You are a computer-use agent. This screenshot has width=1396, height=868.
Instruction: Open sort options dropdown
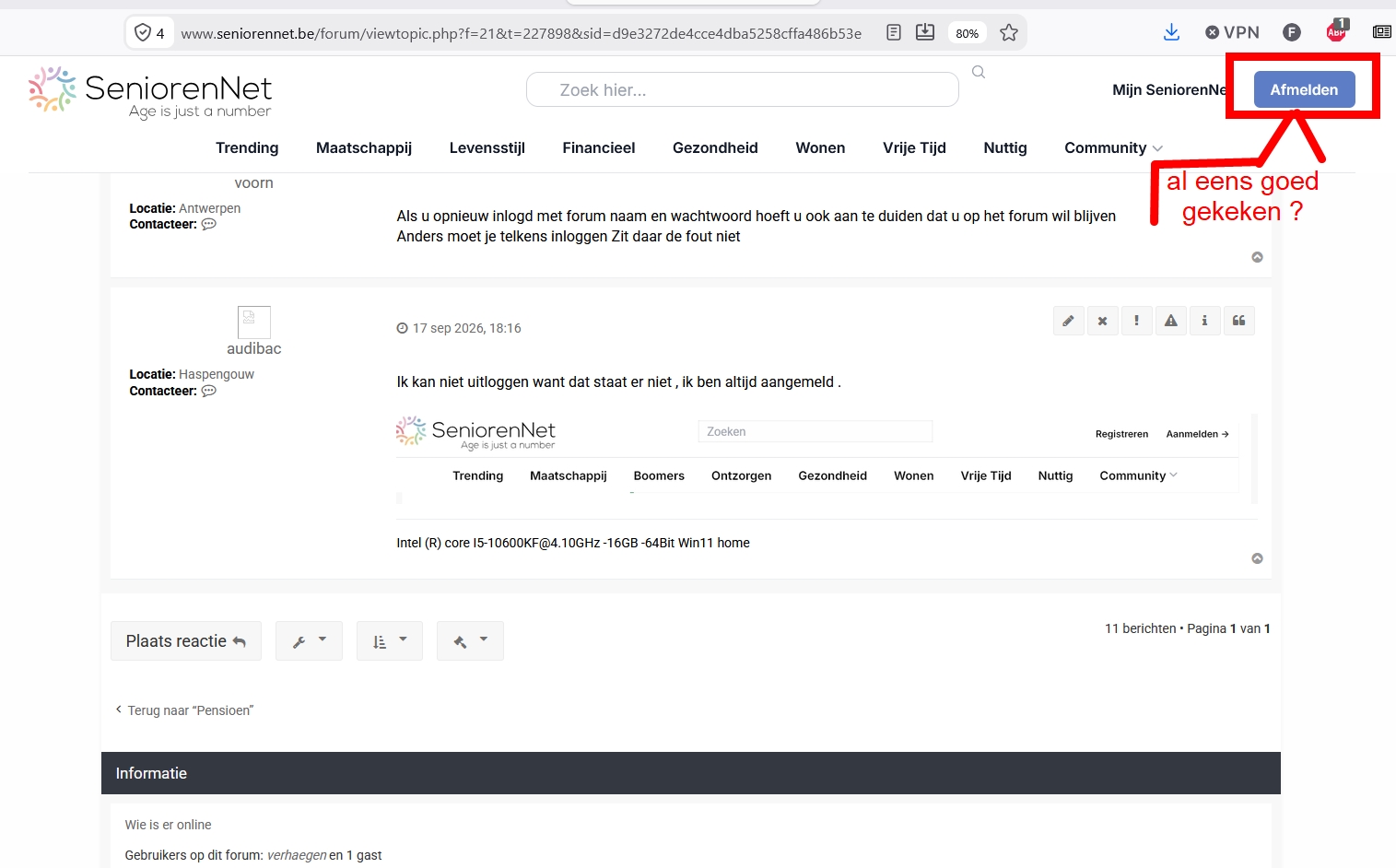pyautogui.click(x=390, y=640)
